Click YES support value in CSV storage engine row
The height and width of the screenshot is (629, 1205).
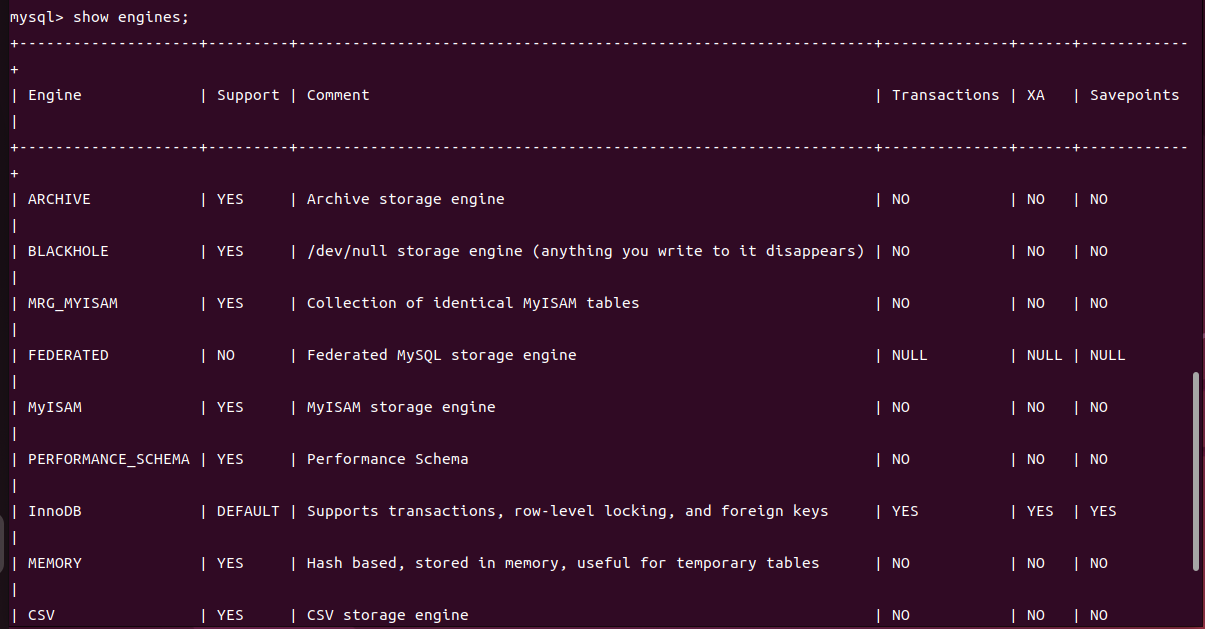[x=230, y=615]
